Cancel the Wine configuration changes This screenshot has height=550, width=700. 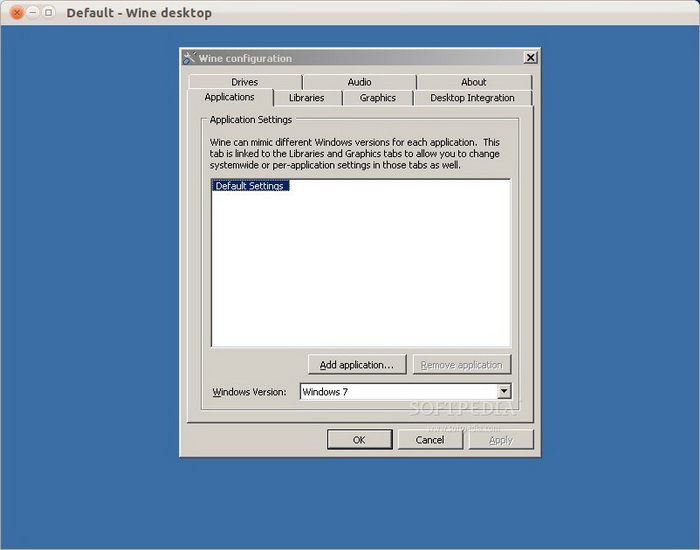pyautogui.click(x=430, y=440)
